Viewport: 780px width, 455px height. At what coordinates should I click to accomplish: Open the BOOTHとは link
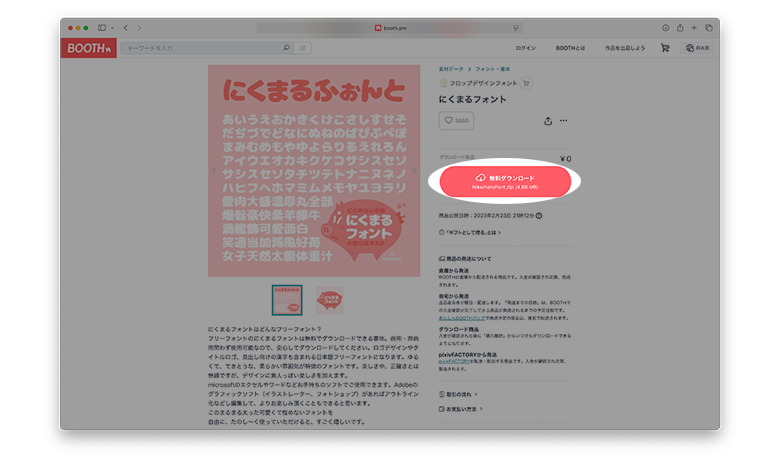pyautogui.click(x=570, y=48)
